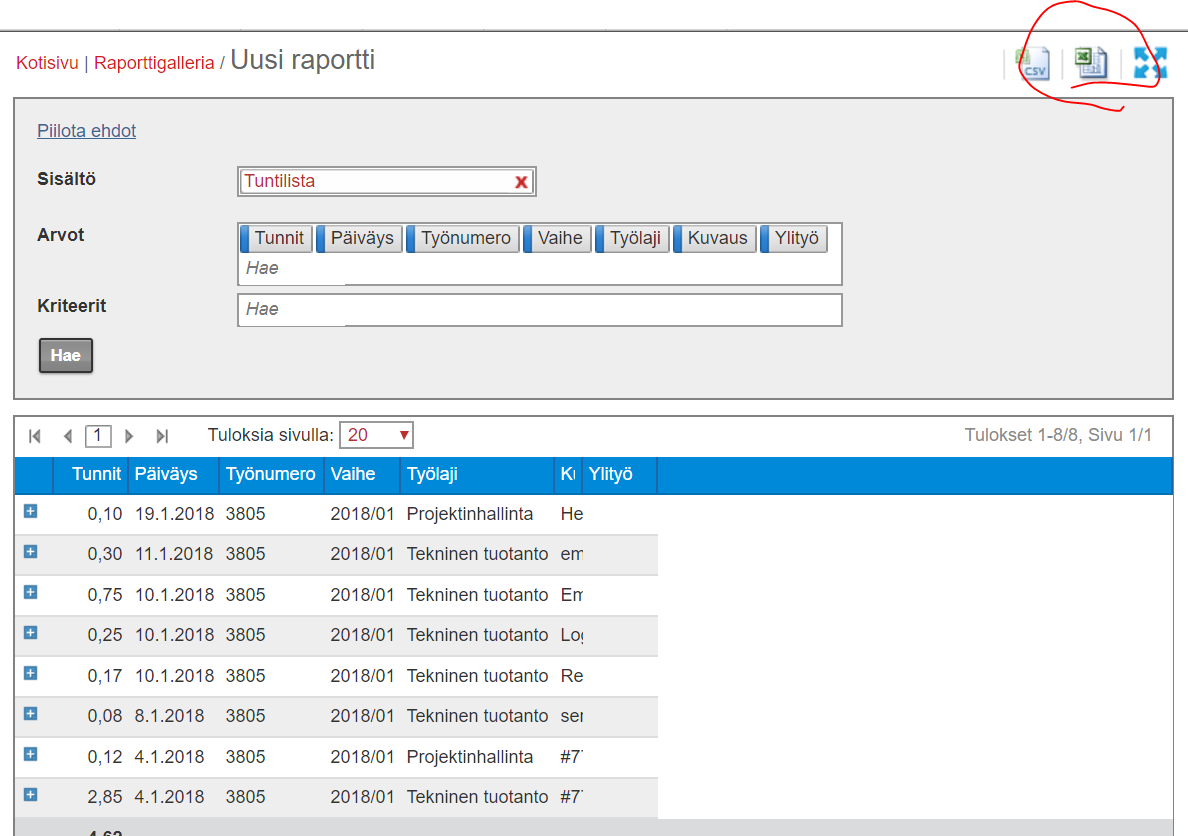Open Raporttigalleria breadcrumb link

[x=154, y=63]
